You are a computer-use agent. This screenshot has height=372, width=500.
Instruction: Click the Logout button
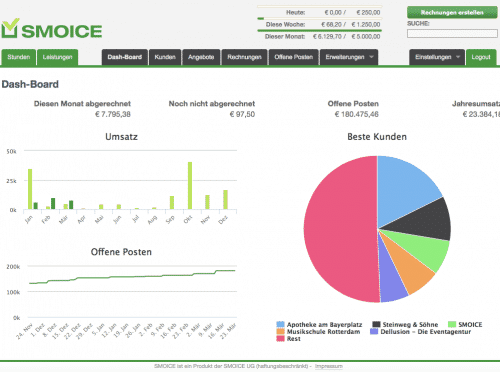(x=481, y=57)
